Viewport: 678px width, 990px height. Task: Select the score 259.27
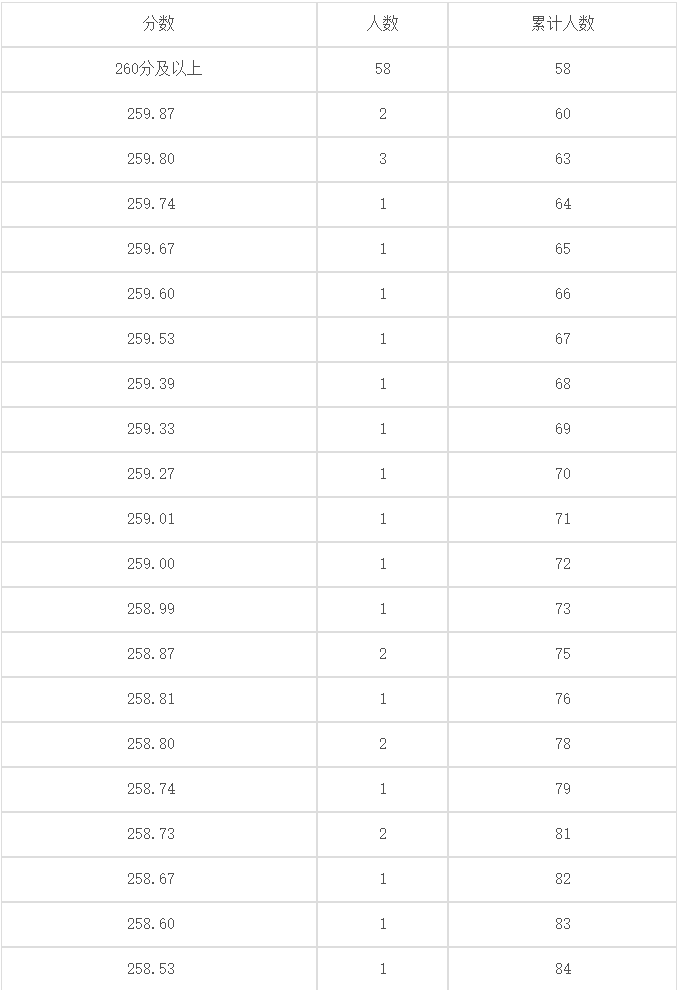pos(159,474)
